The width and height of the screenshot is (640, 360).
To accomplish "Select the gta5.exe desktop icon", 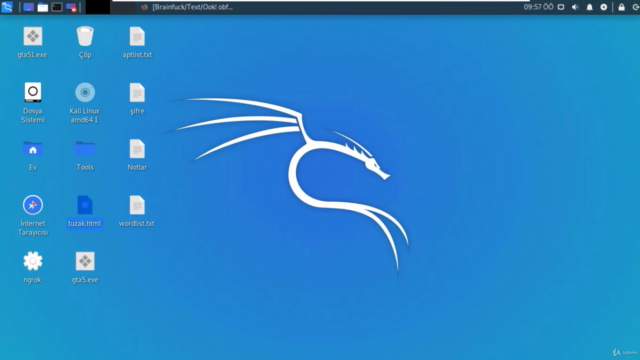I will 85,267.
